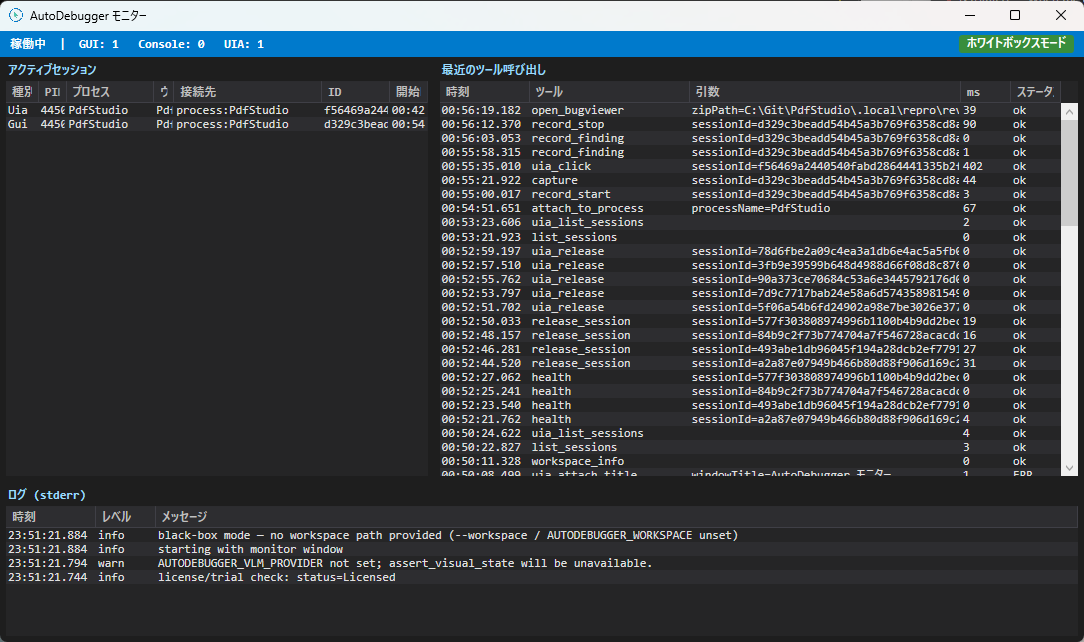Select the uia_click tool call row
Viewport: 1084px width, 642px height.
(x=750, y=167)
